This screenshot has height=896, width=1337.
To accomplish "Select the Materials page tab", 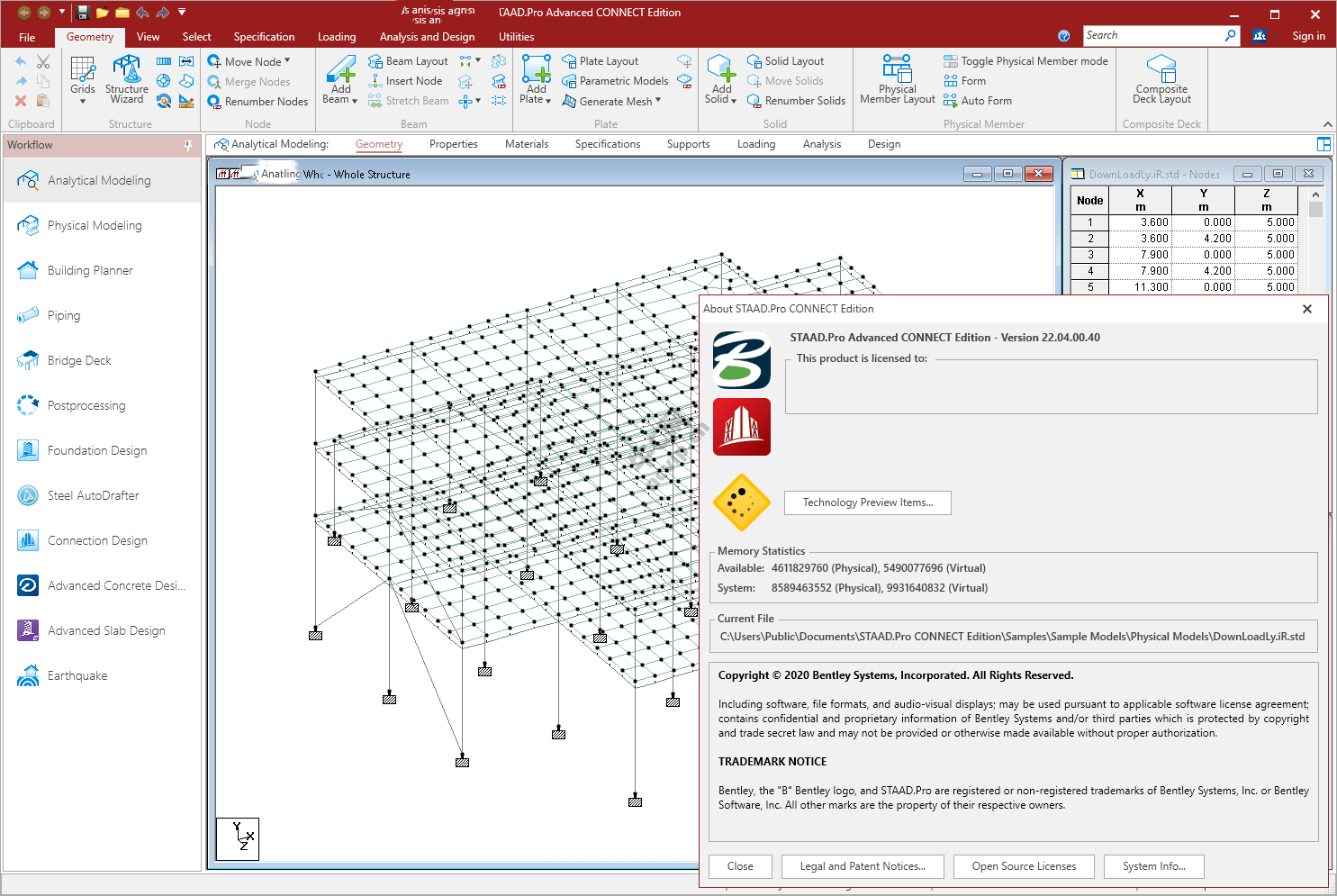I will pos(527,144).
